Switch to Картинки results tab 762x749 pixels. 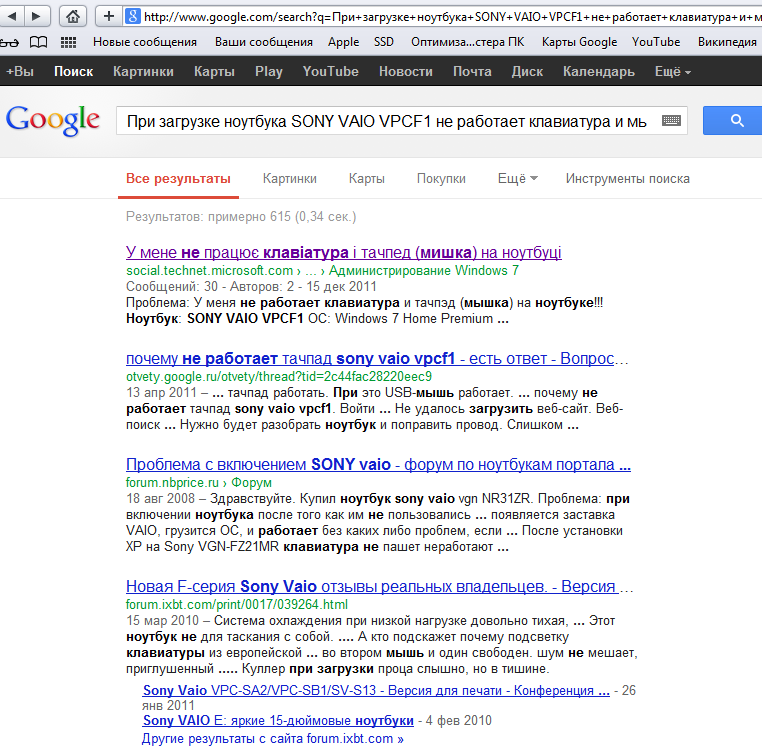[290, 179]
